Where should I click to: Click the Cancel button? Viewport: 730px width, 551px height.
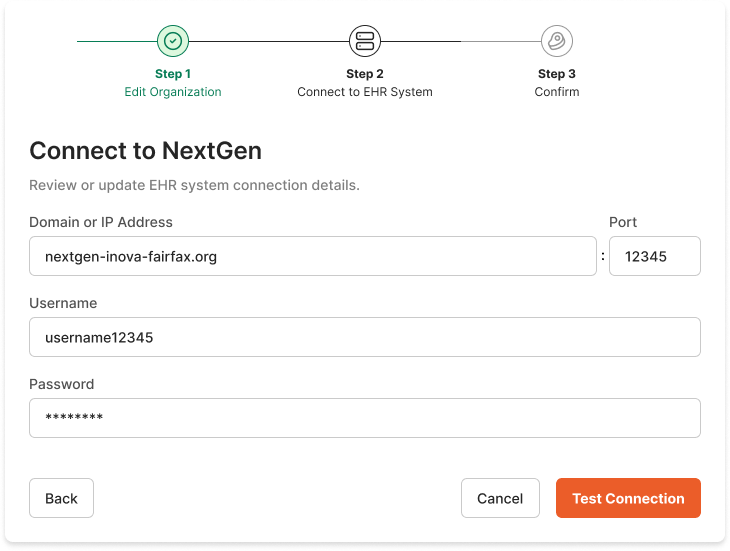point(500,498)
